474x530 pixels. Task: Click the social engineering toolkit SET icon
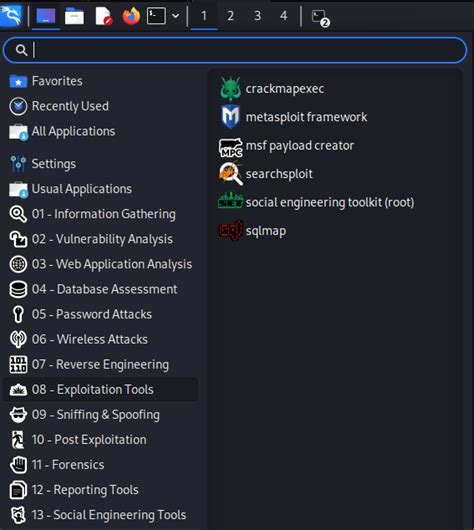[x=231, y=200]
